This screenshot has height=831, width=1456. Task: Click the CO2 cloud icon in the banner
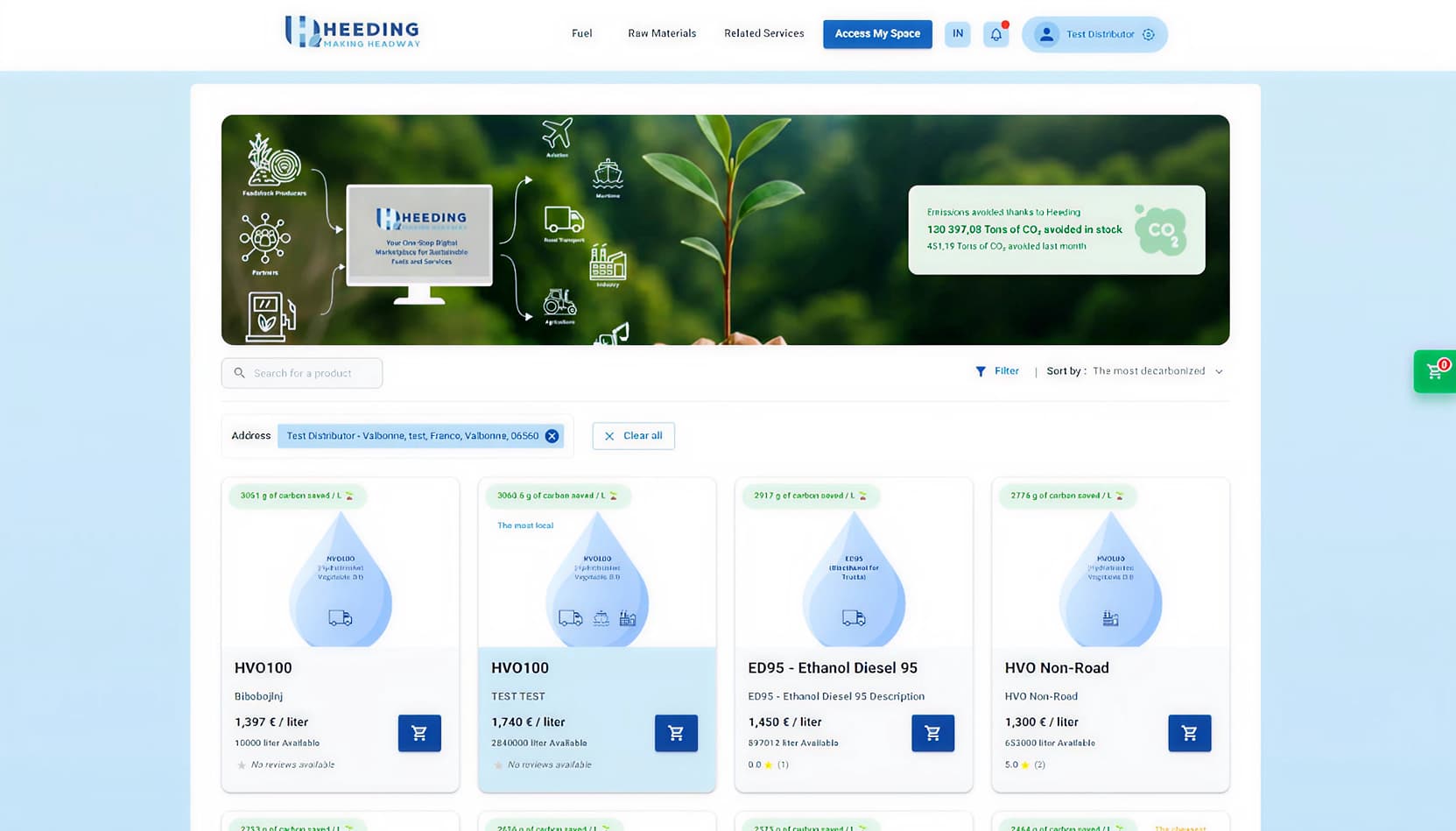1161,229
